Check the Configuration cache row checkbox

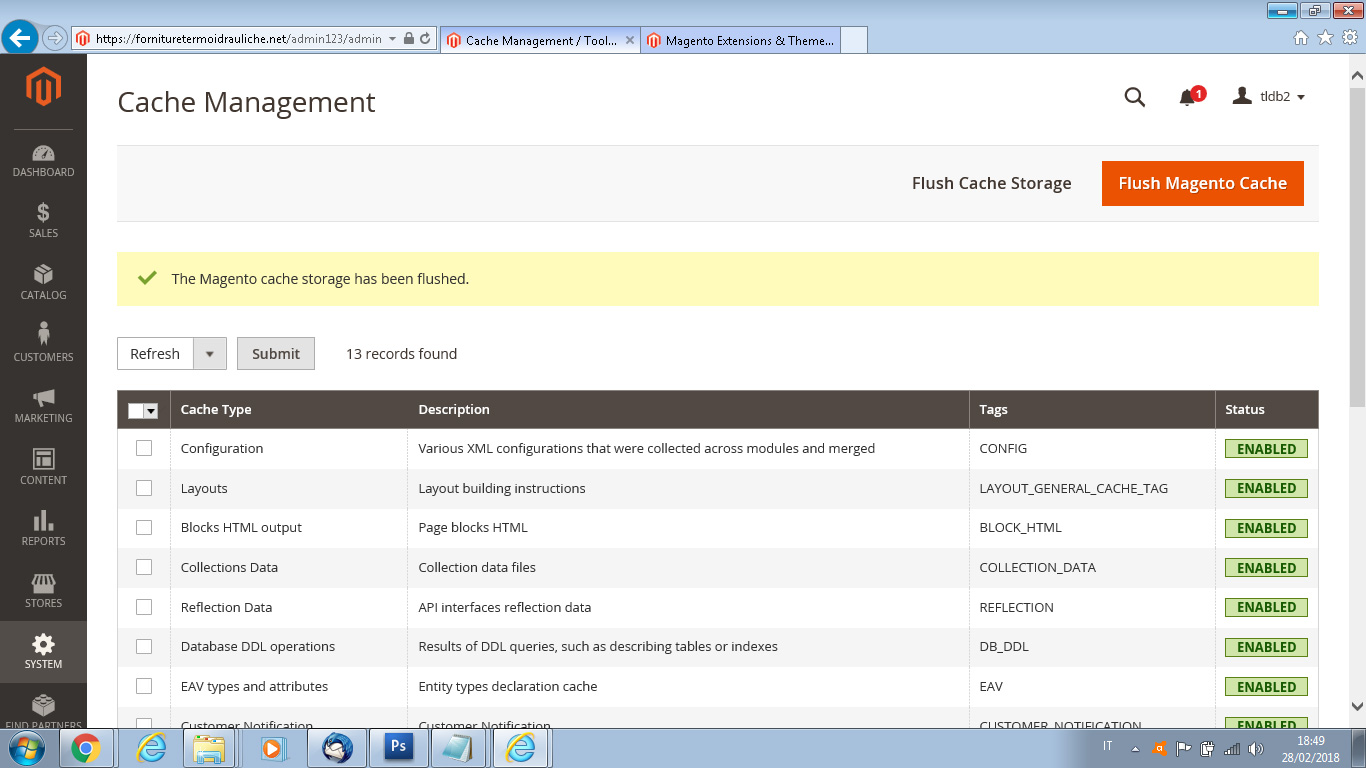[x=144, y=448]
